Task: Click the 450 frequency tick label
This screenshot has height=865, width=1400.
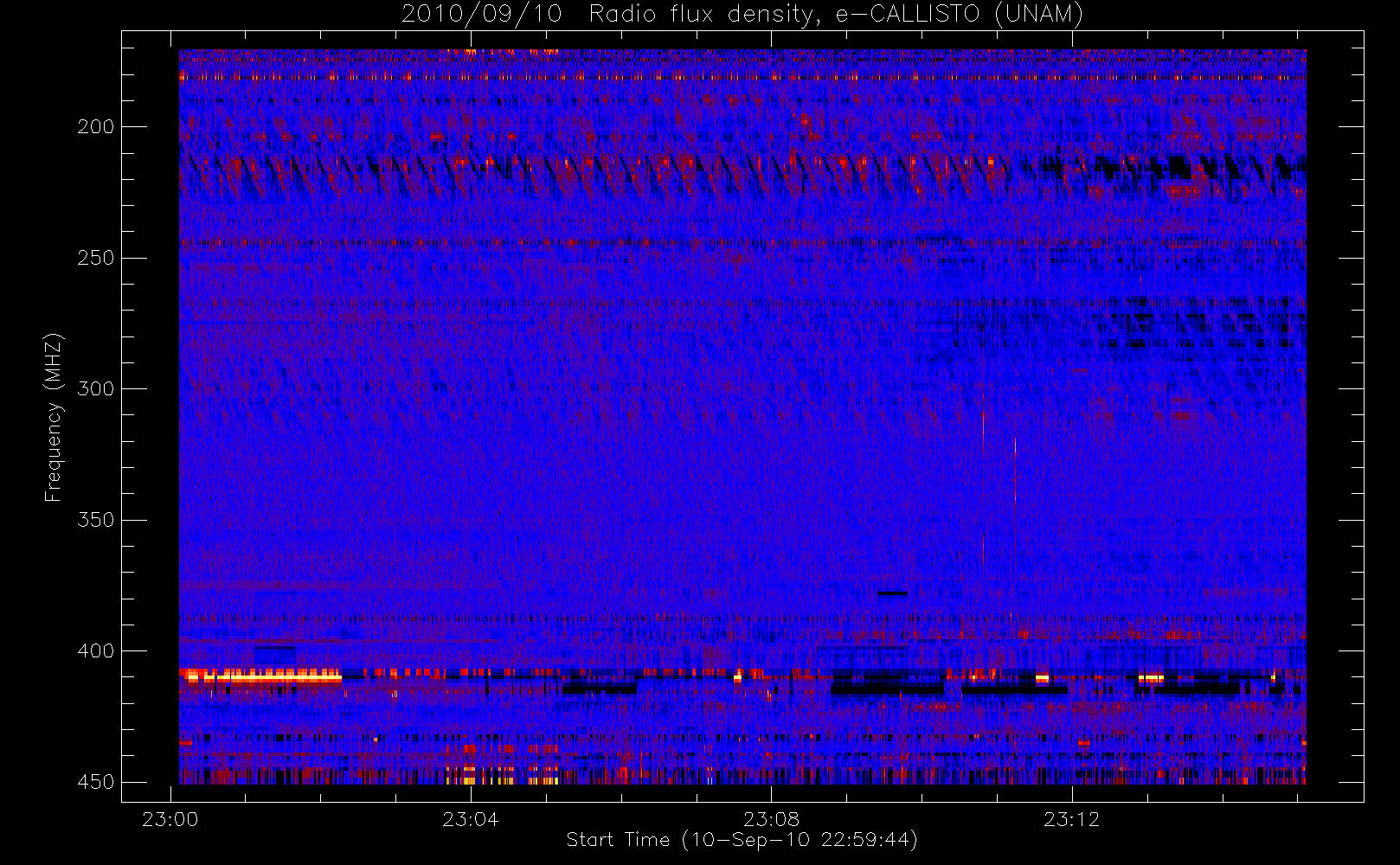Action: (x=95, y=782)
